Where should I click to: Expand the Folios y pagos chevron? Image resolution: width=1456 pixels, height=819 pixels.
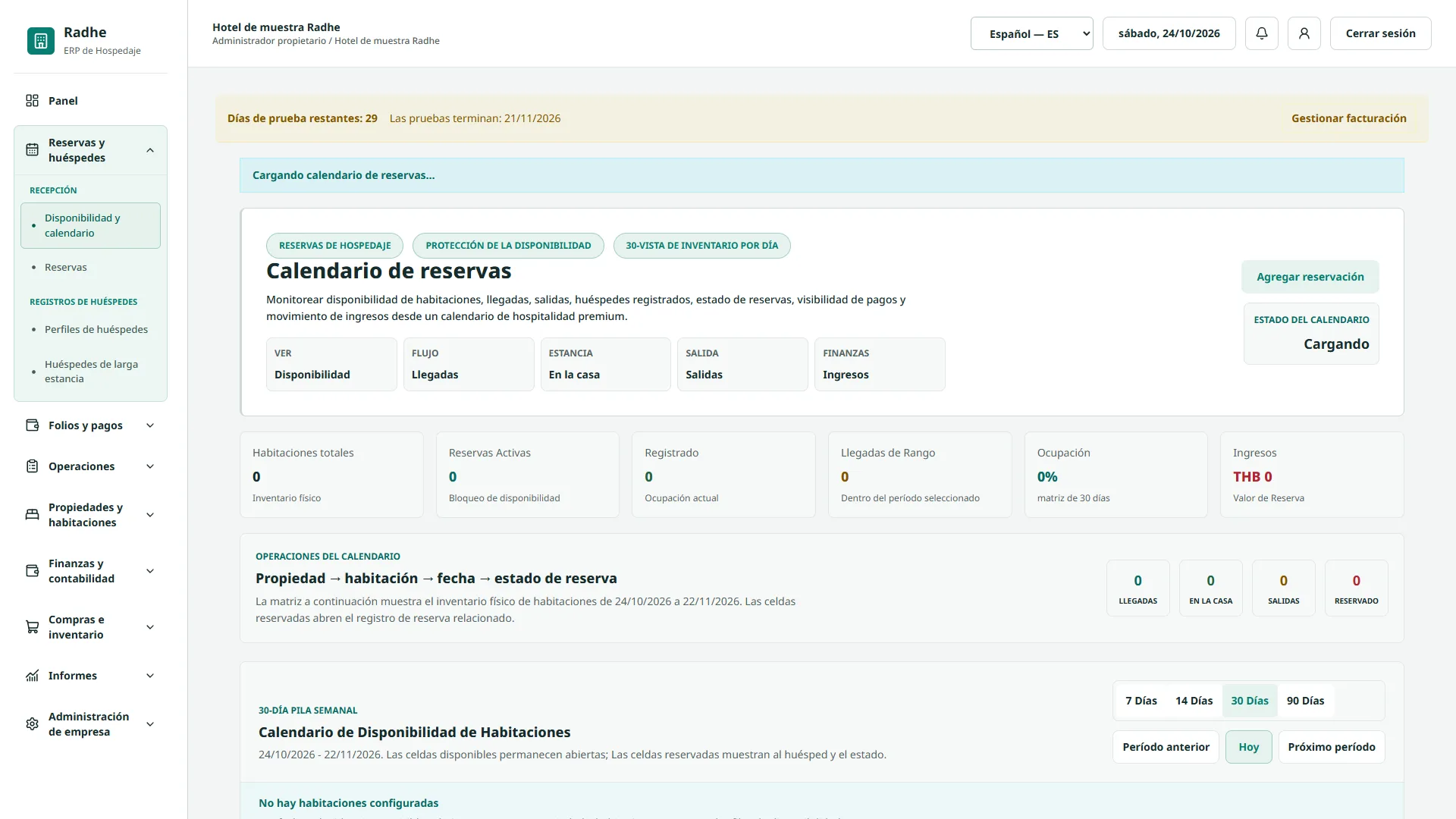coord(150,425)
